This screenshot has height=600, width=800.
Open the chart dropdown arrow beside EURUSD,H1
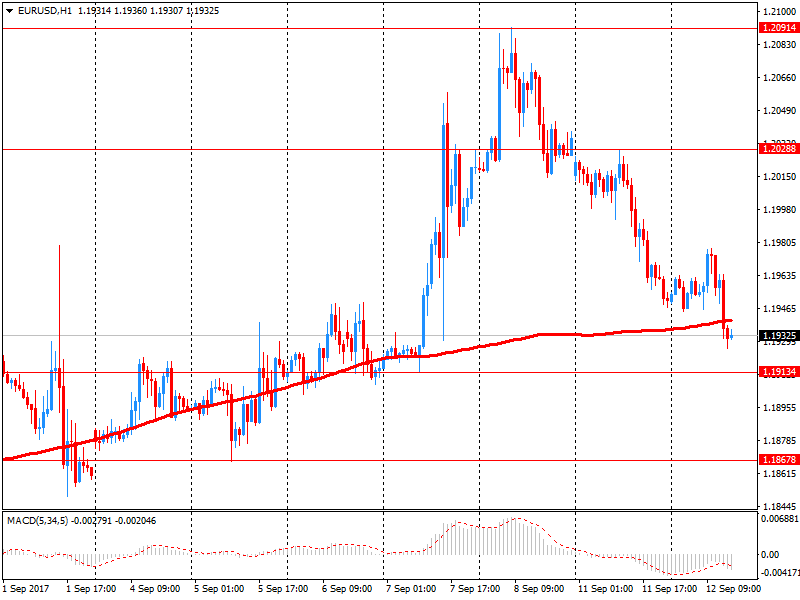click(9, 11)
